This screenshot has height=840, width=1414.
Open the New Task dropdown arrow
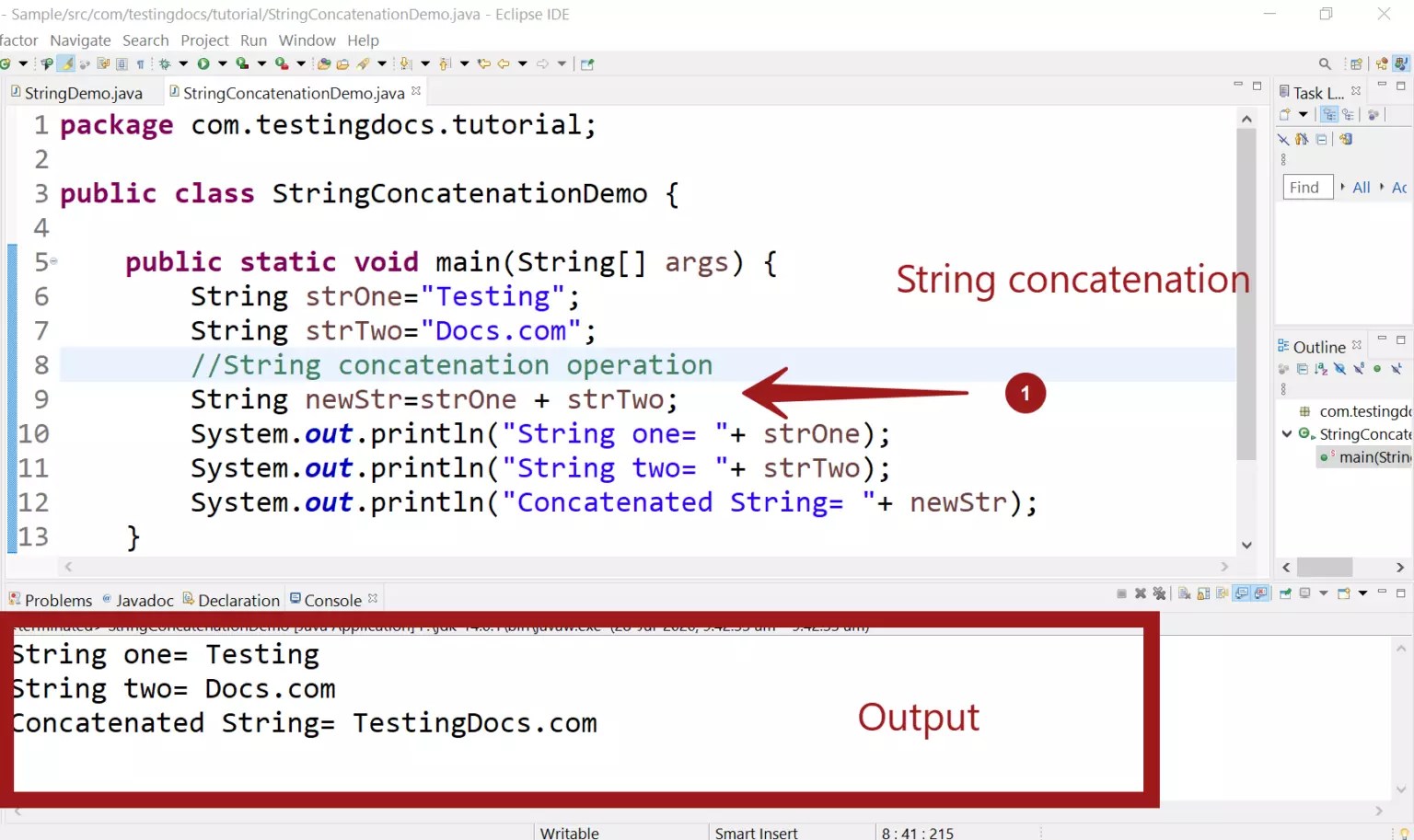click(x=1303, y=114)
